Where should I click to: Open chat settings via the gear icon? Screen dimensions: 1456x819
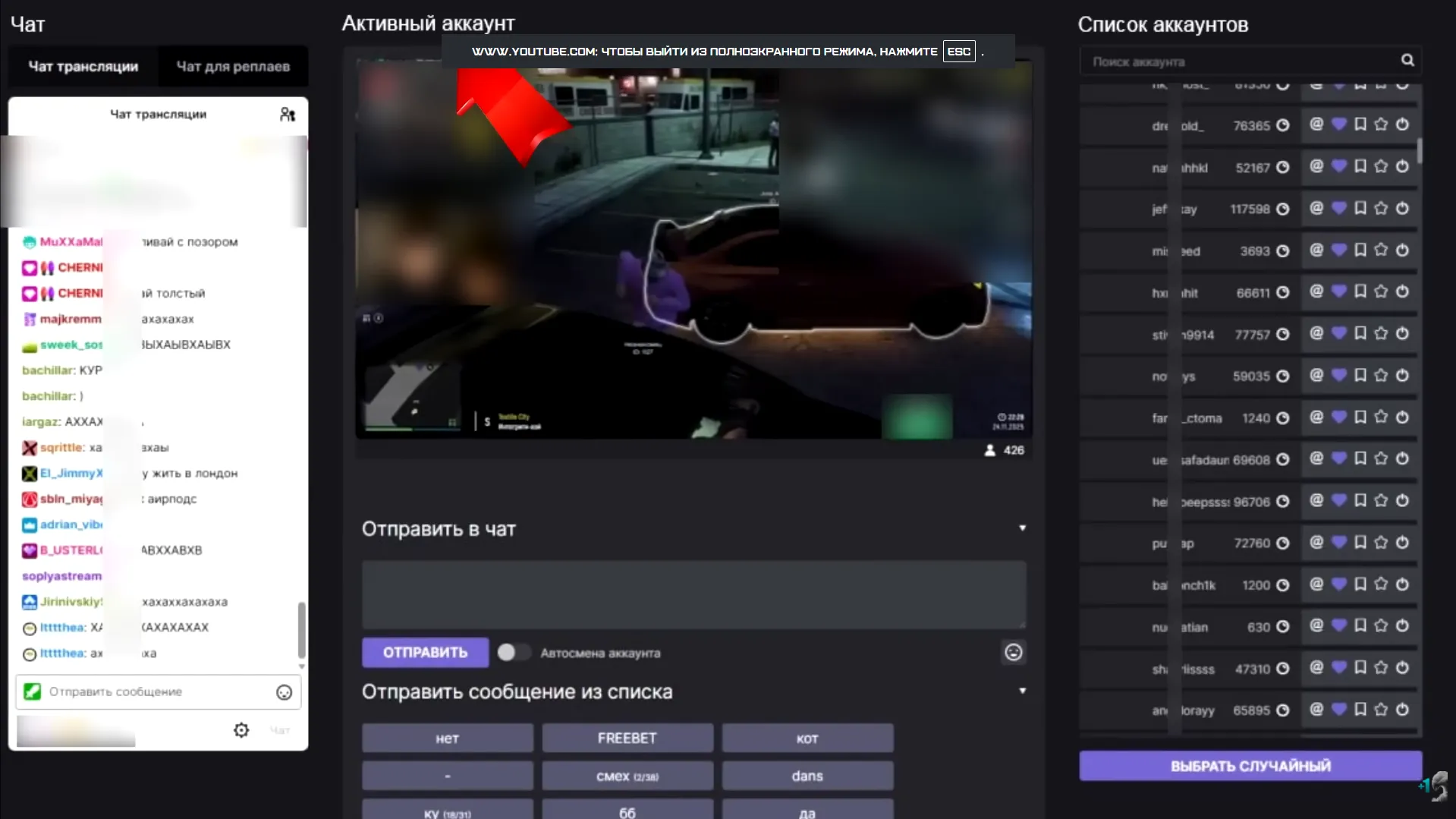point(241,730)
